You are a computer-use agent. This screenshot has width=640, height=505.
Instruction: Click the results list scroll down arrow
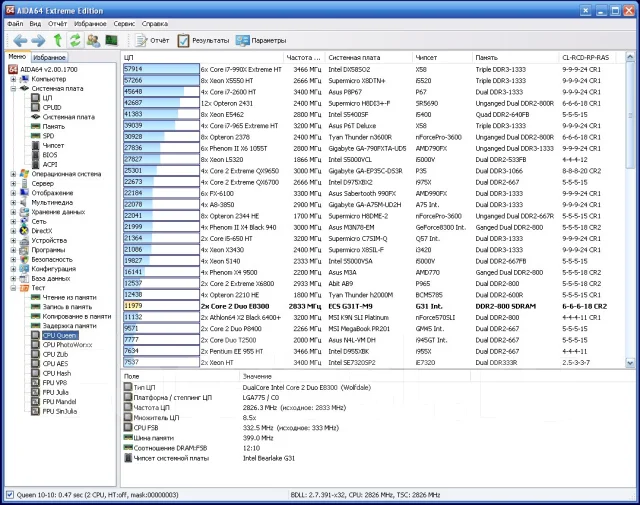point(630,363)
